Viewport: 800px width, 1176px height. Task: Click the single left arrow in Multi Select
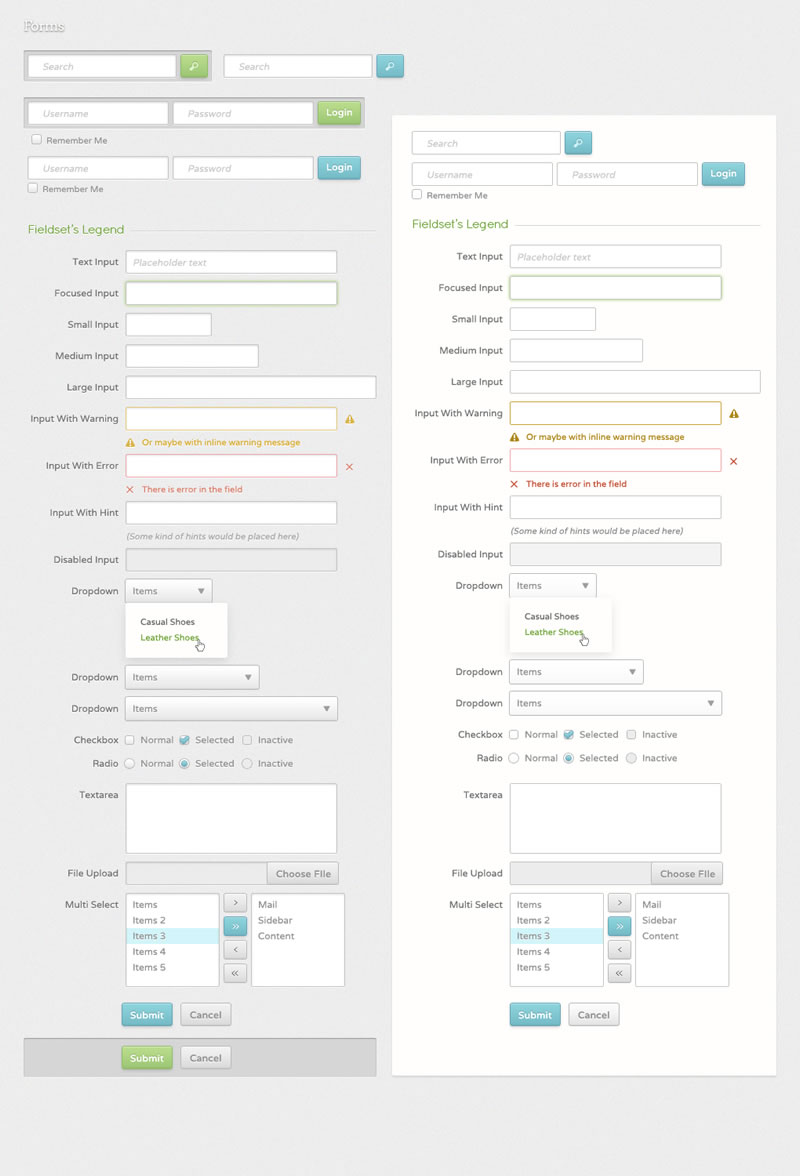click(235, 949)
